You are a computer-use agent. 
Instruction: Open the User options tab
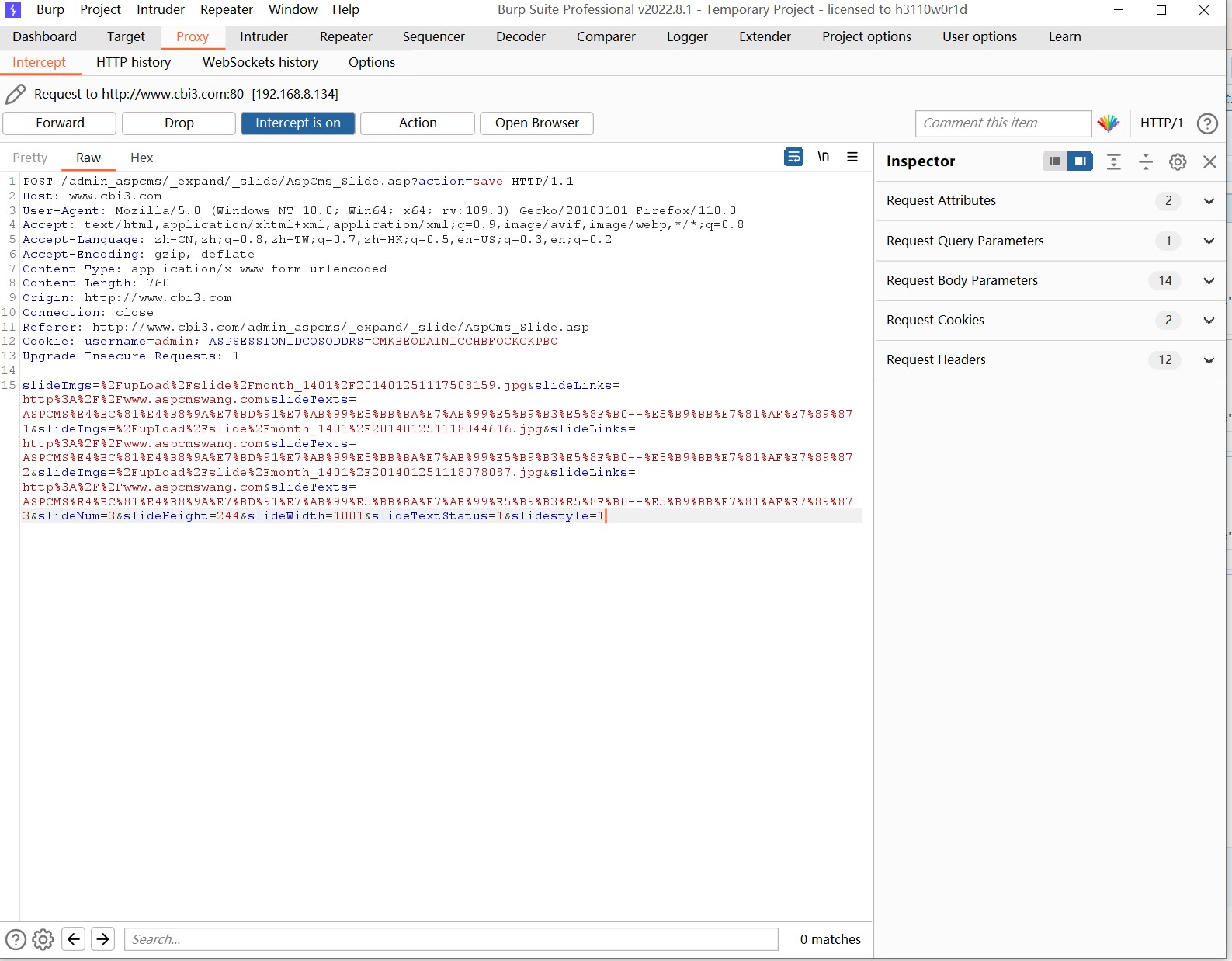[980, 36]
